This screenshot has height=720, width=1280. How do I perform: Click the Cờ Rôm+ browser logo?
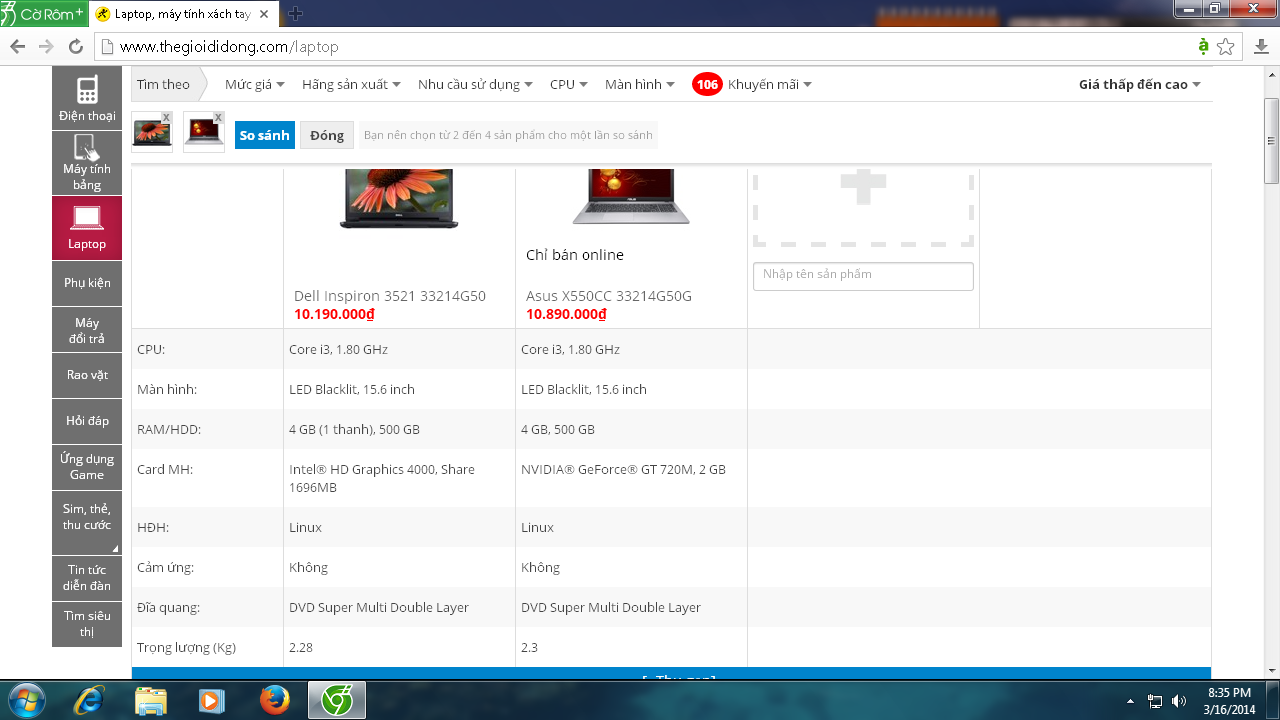[x=43, y=14]
